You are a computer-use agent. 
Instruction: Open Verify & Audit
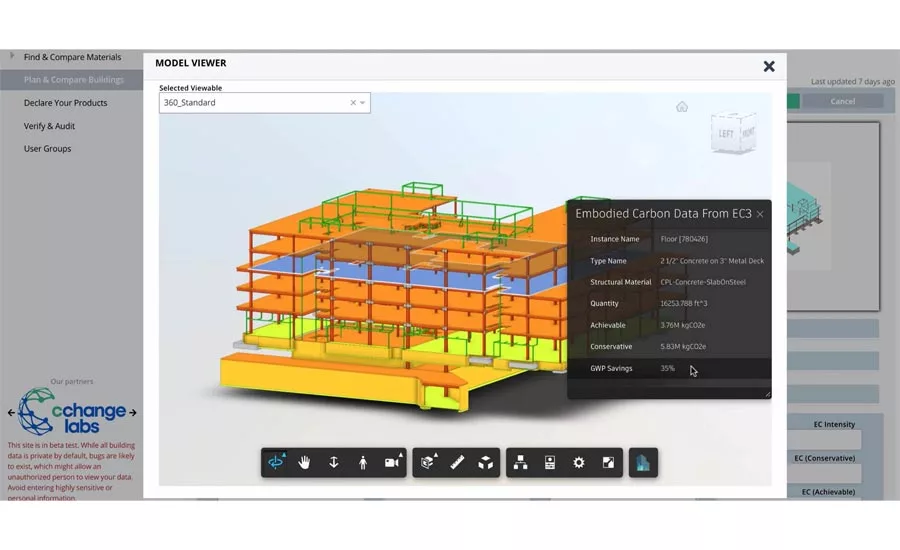49,126
